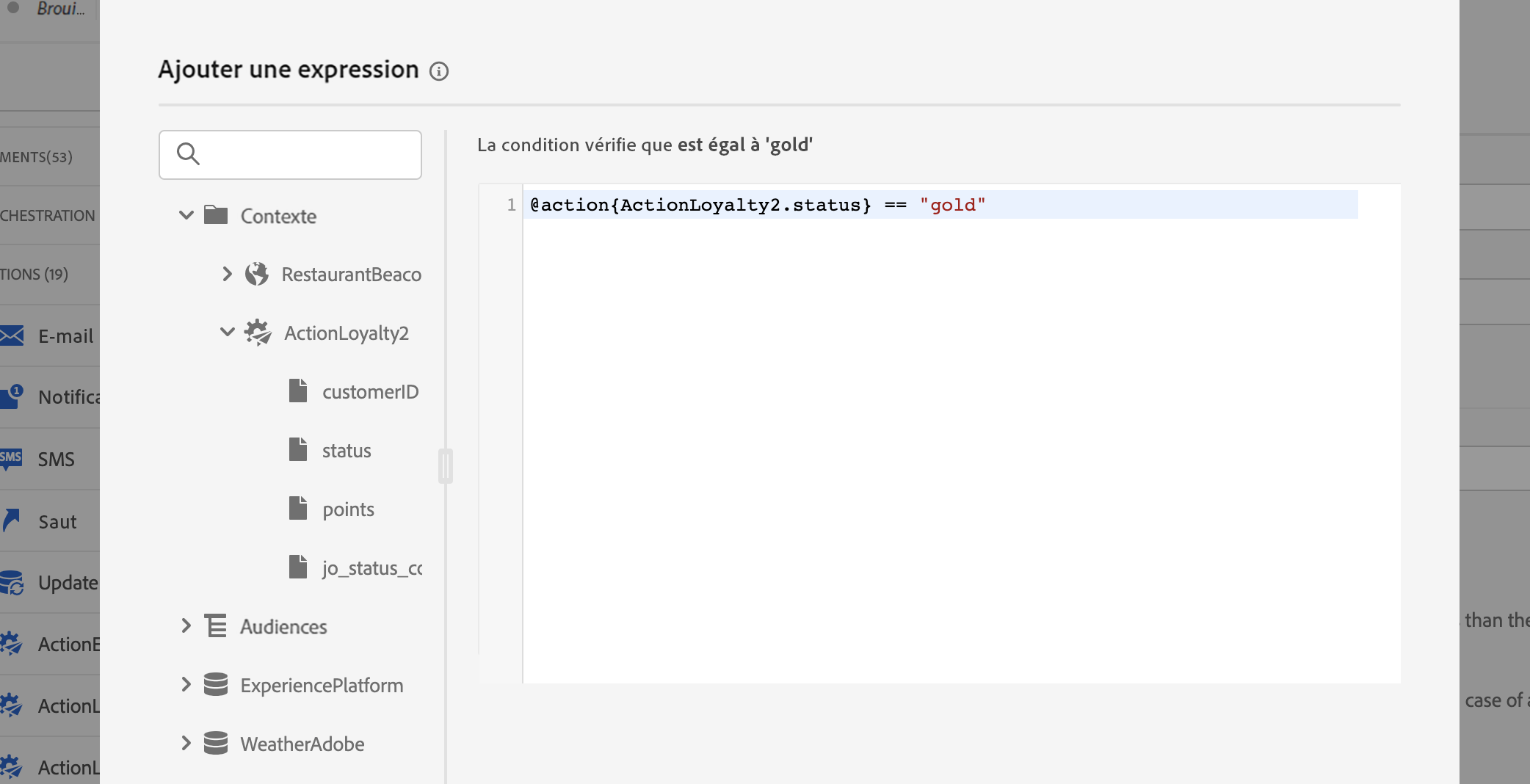Collapse the Contexte tree node

186,215
